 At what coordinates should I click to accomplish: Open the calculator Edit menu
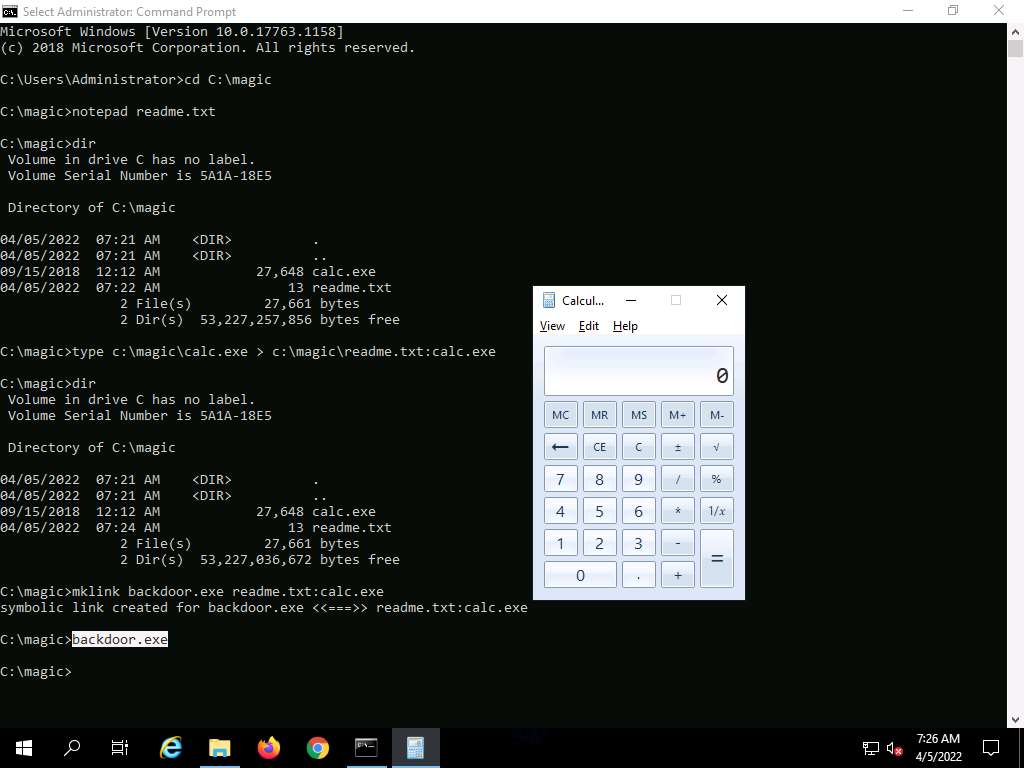pos(589,326)
